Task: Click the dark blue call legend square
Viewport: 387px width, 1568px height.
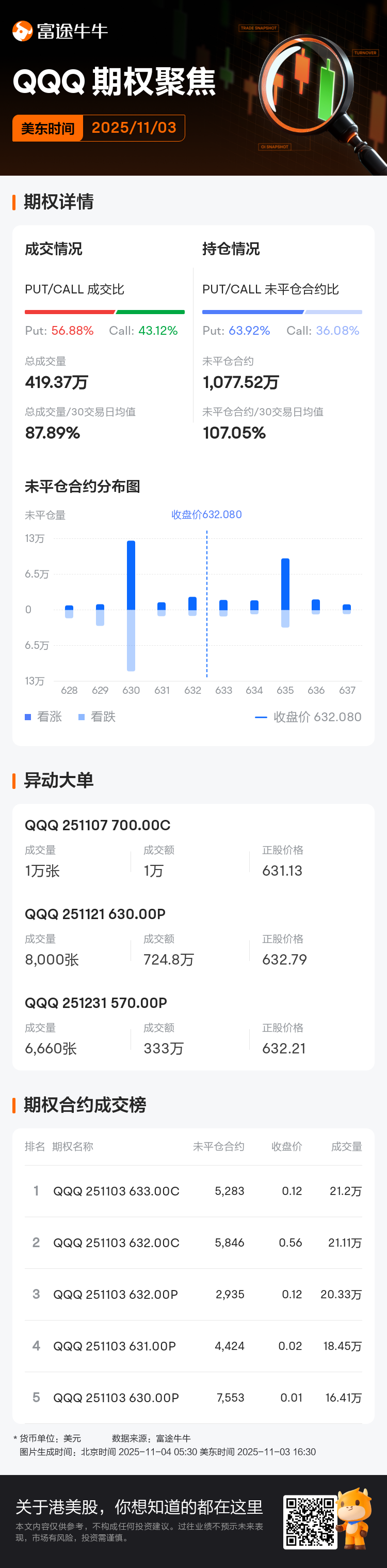Action: tap(28, 717)
